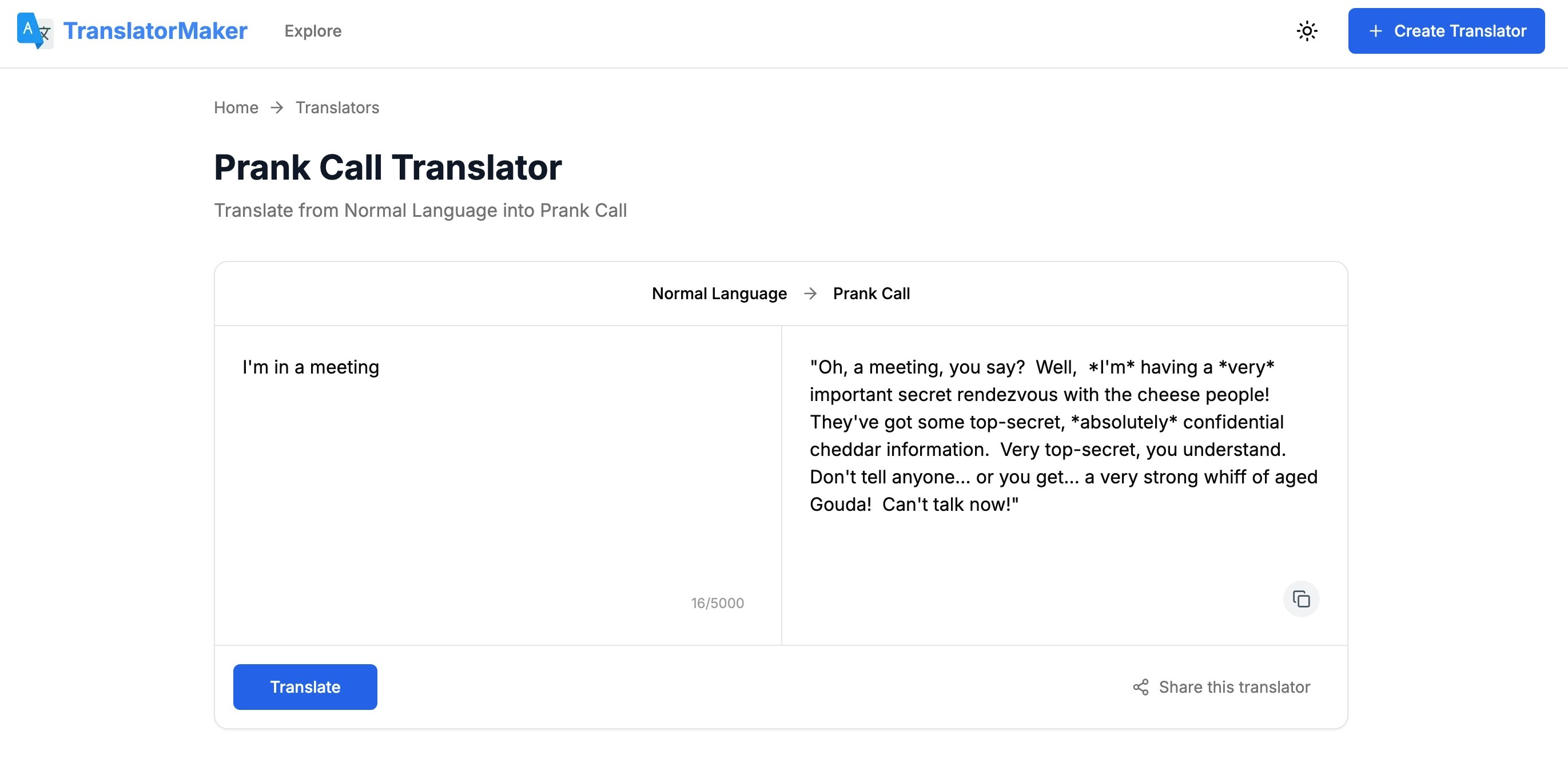Screen dimensions: 1568x774
Task: Click the 16/5000 character counter
Action: point(717,603)
